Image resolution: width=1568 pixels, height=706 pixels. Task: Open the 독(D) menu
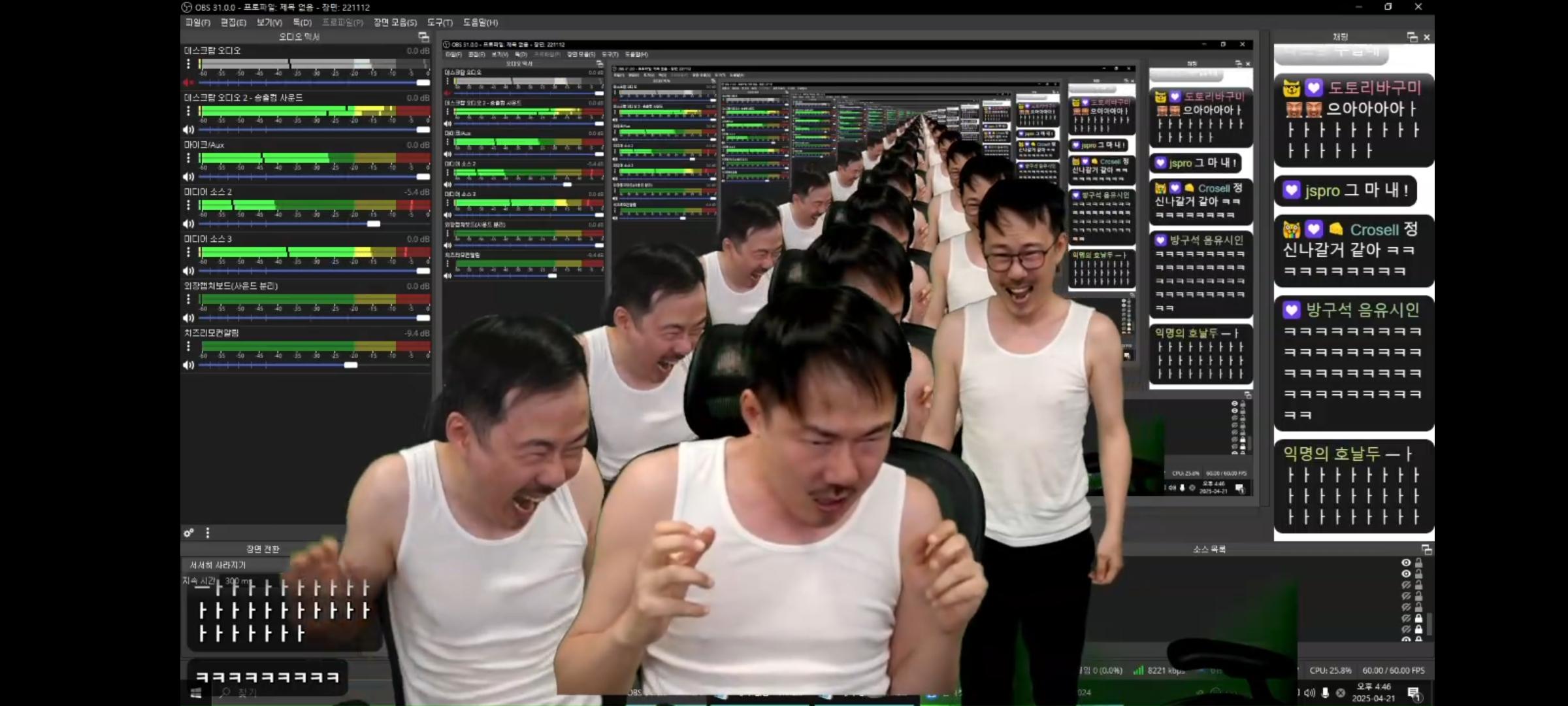(x=302, y=22)
